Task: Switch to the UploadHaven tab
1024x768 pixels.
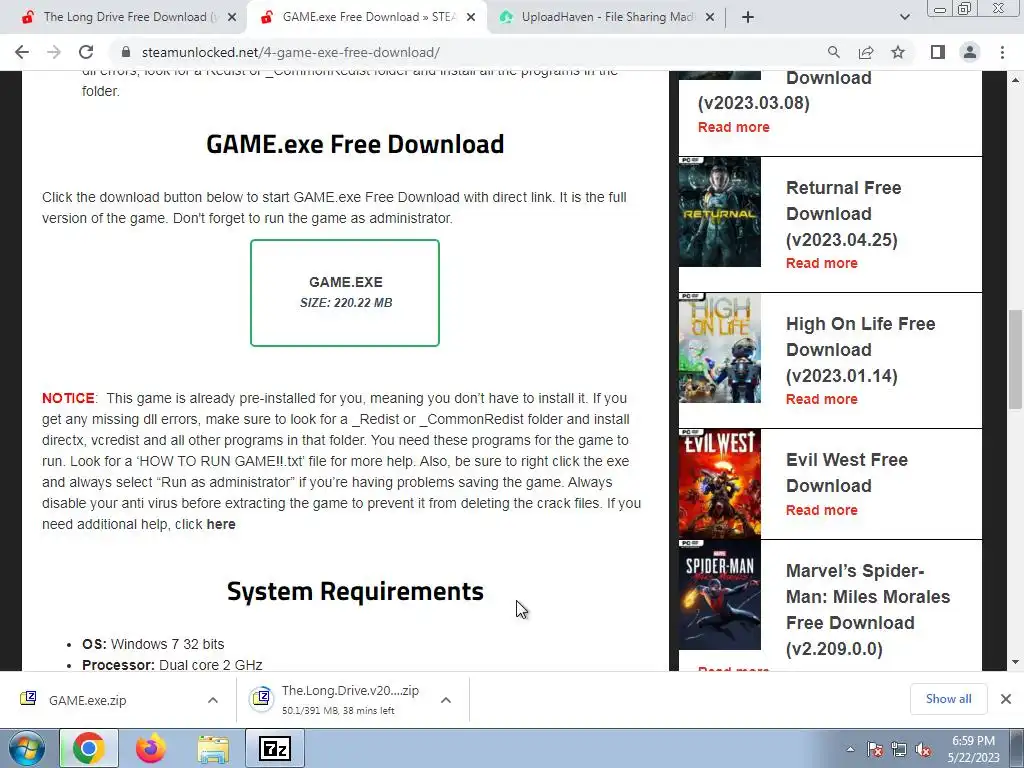Action: (x=607, y=17)
